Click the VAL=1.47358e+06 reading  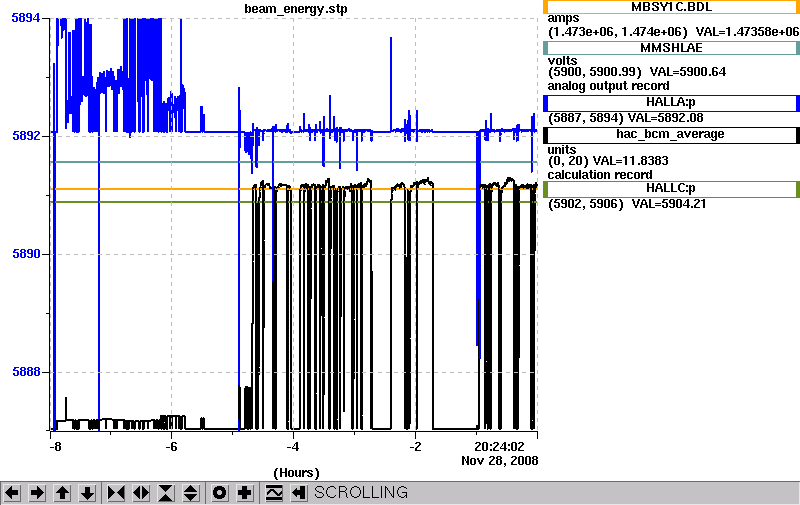[747, 32]
